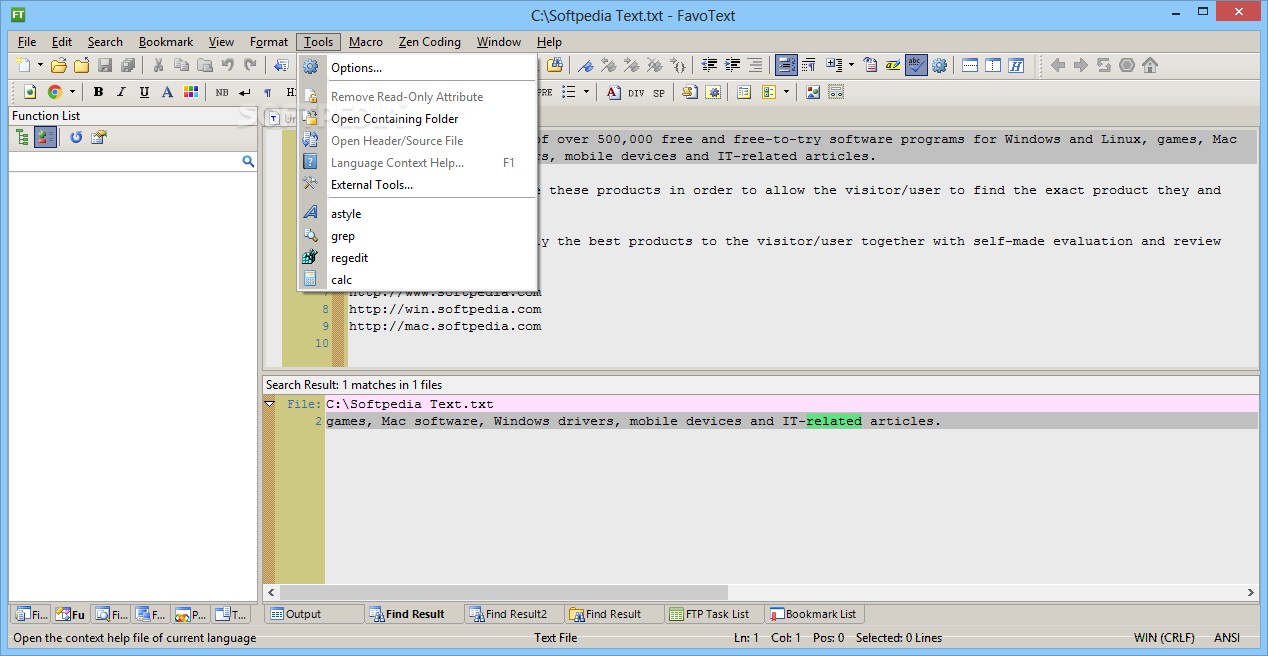Click the Redo arrow icon
1268x656 pixels.
coord(250,66)
